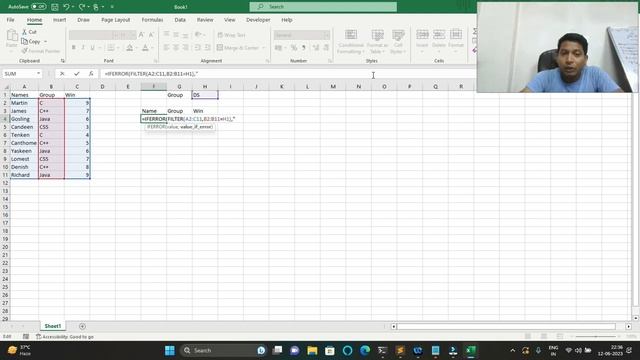Click the Top Align icon

[x=167, y=35]
